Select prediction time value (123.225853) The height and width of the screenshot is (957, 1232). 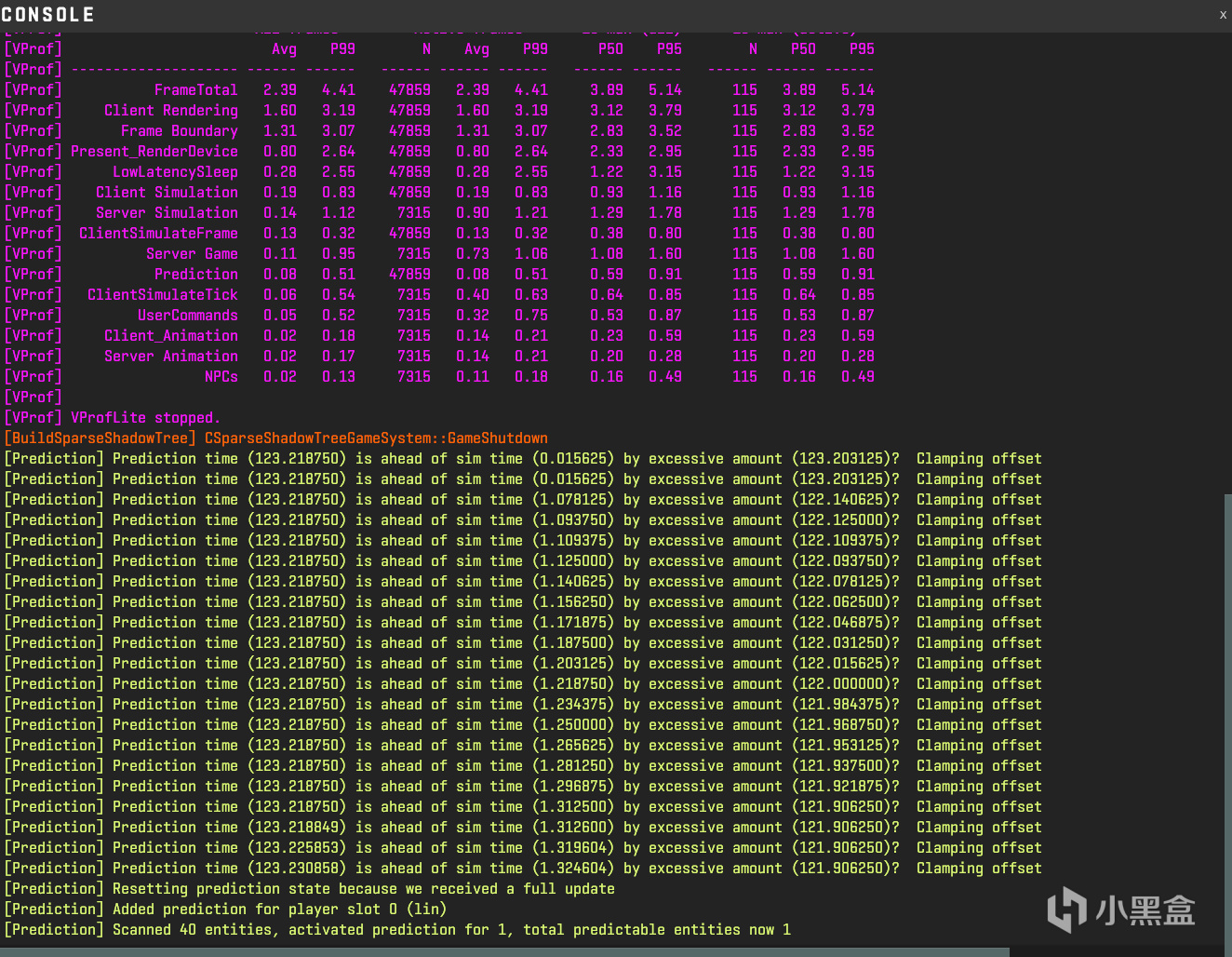297,848
